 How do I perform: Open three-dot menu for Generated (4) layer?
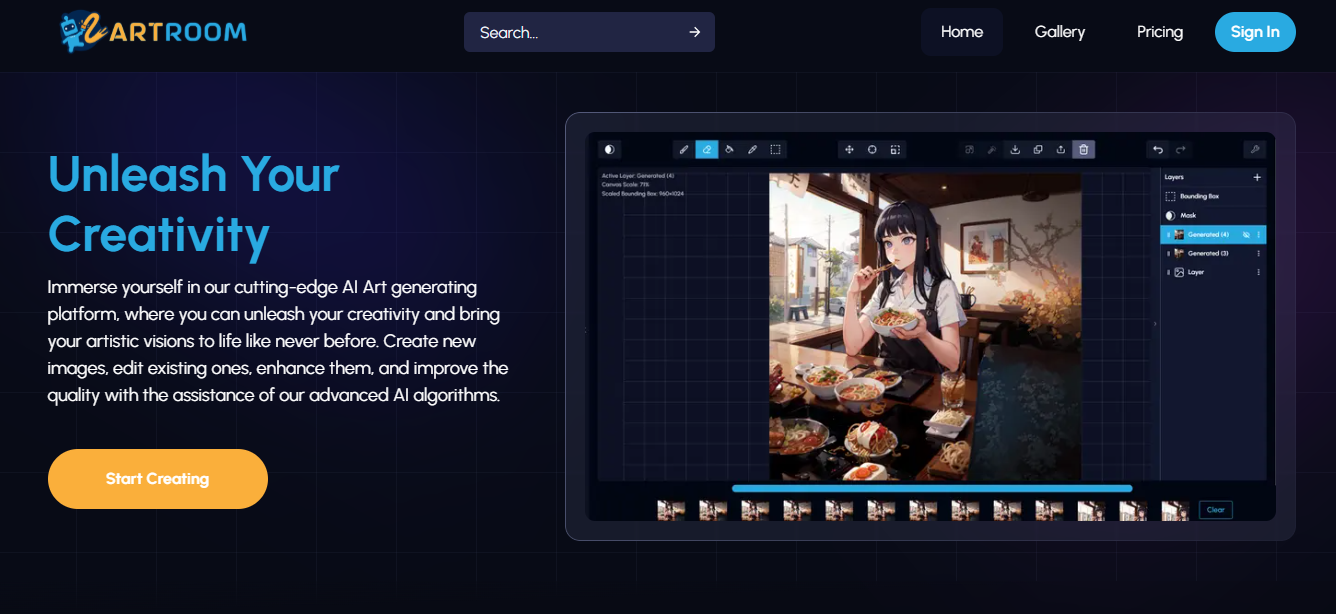tap(1259, 234)
